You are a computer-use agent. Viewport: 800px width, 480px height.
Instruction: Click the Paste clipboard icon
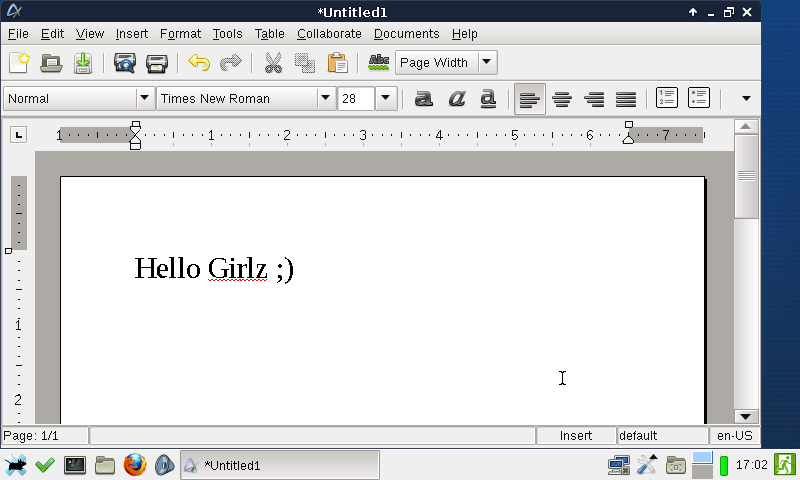click(338, 63)
